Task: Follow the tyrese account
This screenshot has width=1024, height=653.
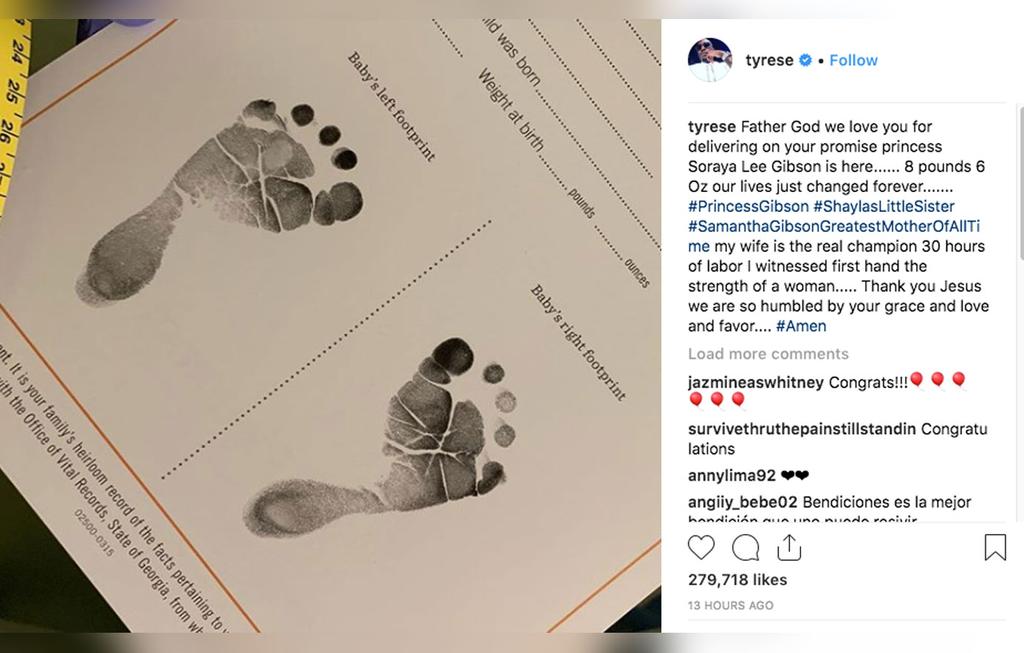Action: point(854,60)
